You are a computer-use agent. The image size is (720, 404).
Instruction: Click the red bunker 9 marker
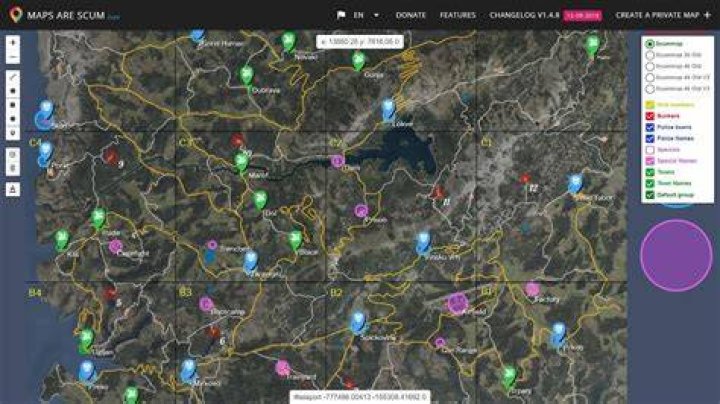pos(110,156)
